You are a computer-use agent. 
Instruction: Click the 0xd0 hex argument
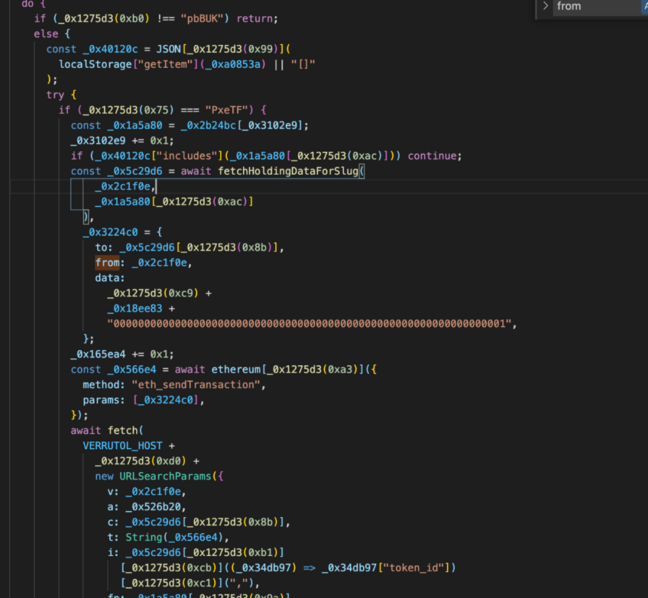pyautogui.click(x=169, y=461)
